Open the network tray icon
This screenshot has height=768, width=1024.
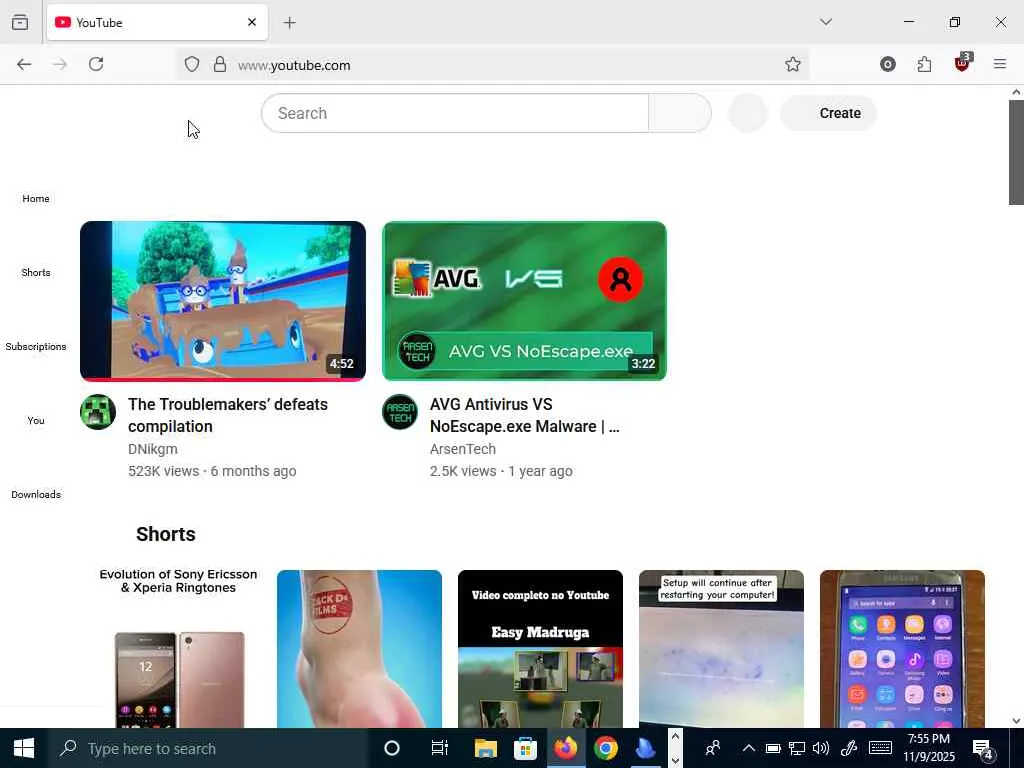click(797, 748)
